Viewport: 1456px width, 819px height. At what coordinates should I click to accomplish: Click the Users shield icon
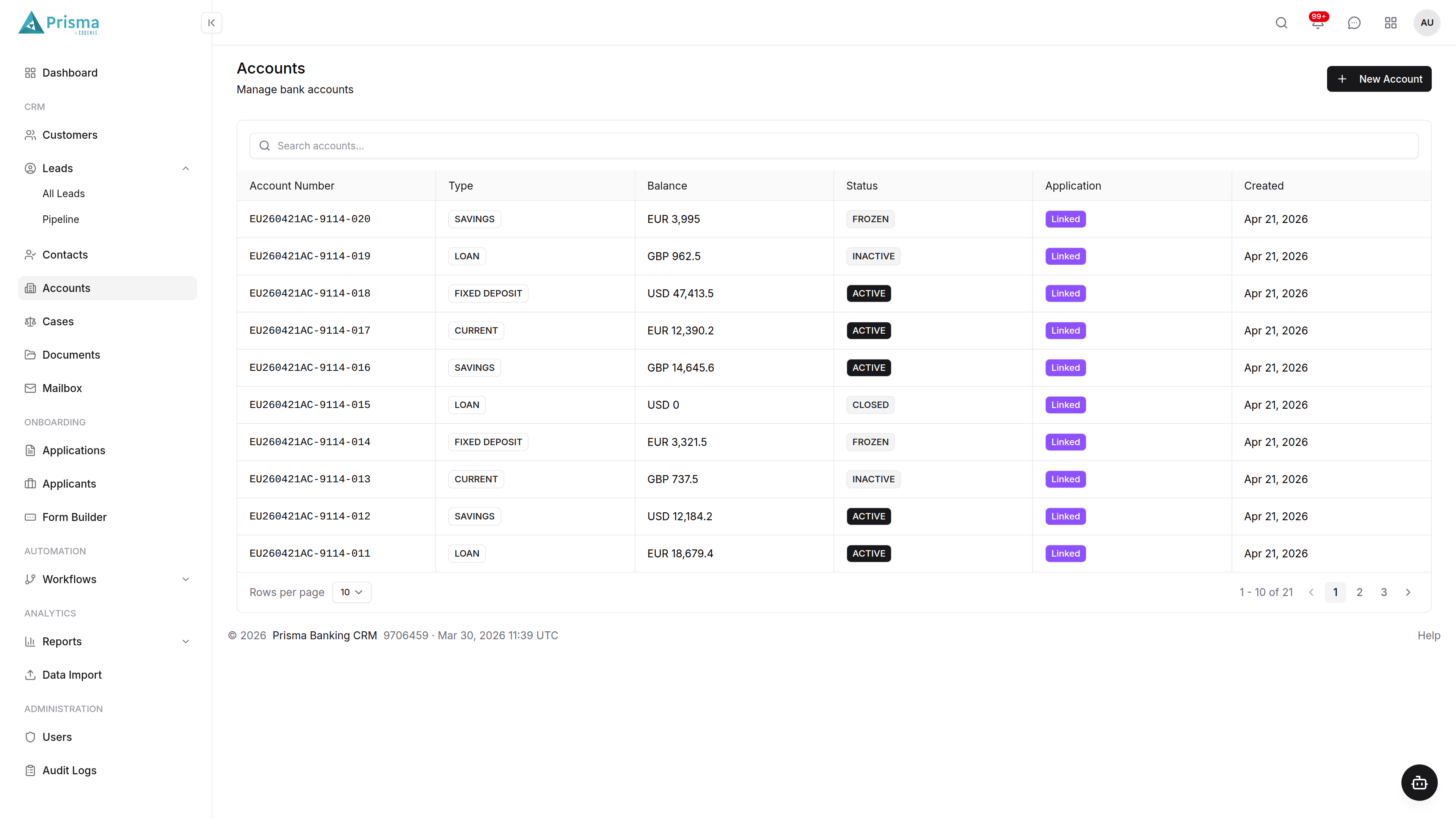[x=30, y=737]
